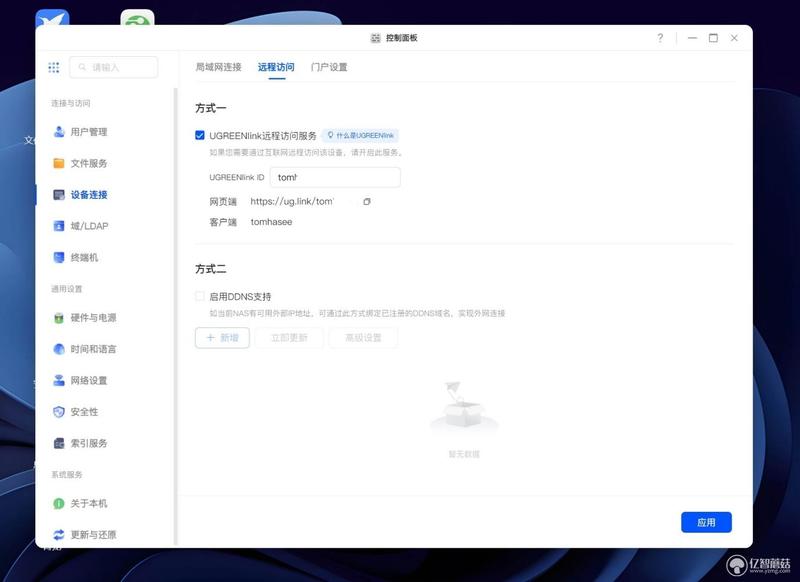
Task: Open 关于本机 page
Action: 80,503
